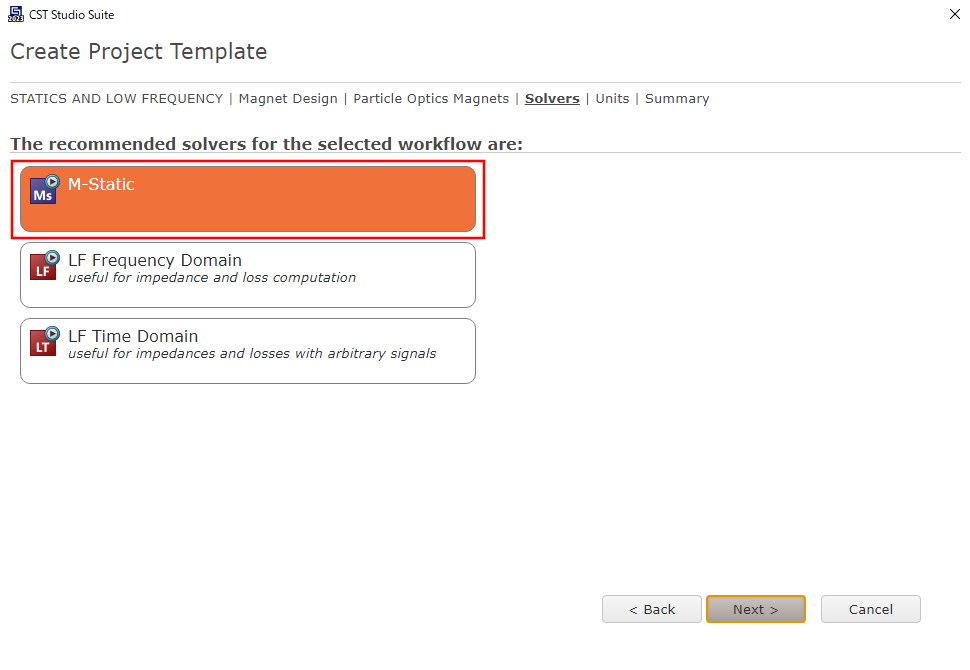Pick the LF Time Domain title
The width and height of the screenshot is (970, 670).
(x=133, y=336)
